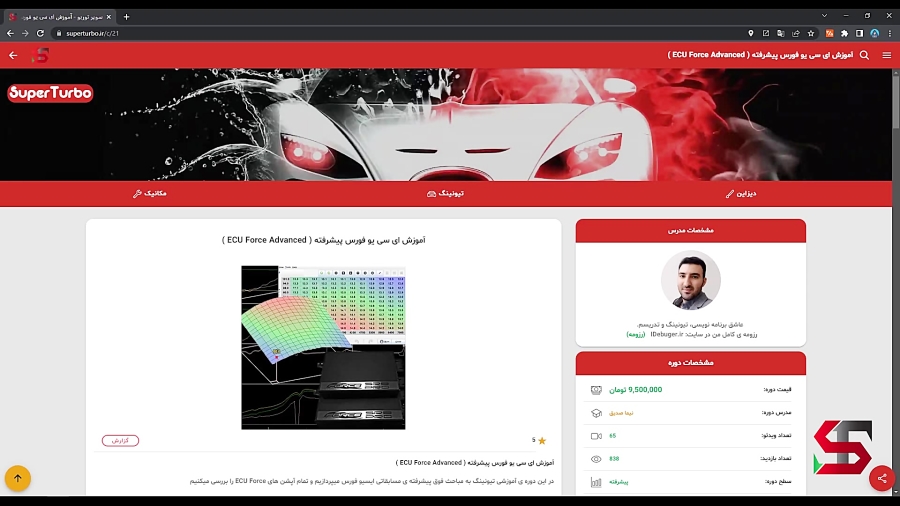Click the گزارش report button

[120, 440]
